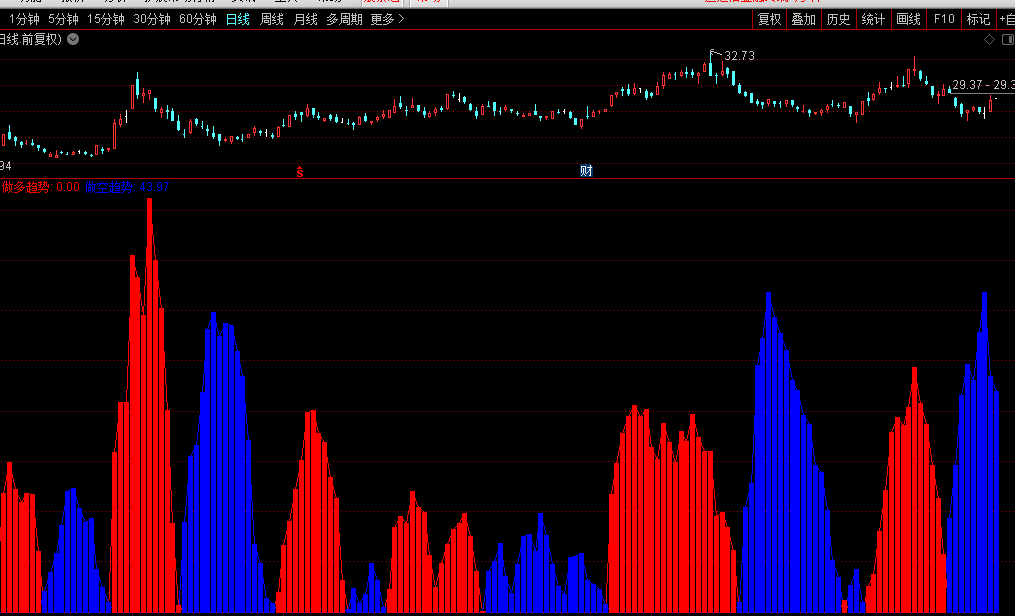1015x616 pixels.
Task: Open the 多周期 multi-period view
Action: pyautogui.click(x=344, y=19)
